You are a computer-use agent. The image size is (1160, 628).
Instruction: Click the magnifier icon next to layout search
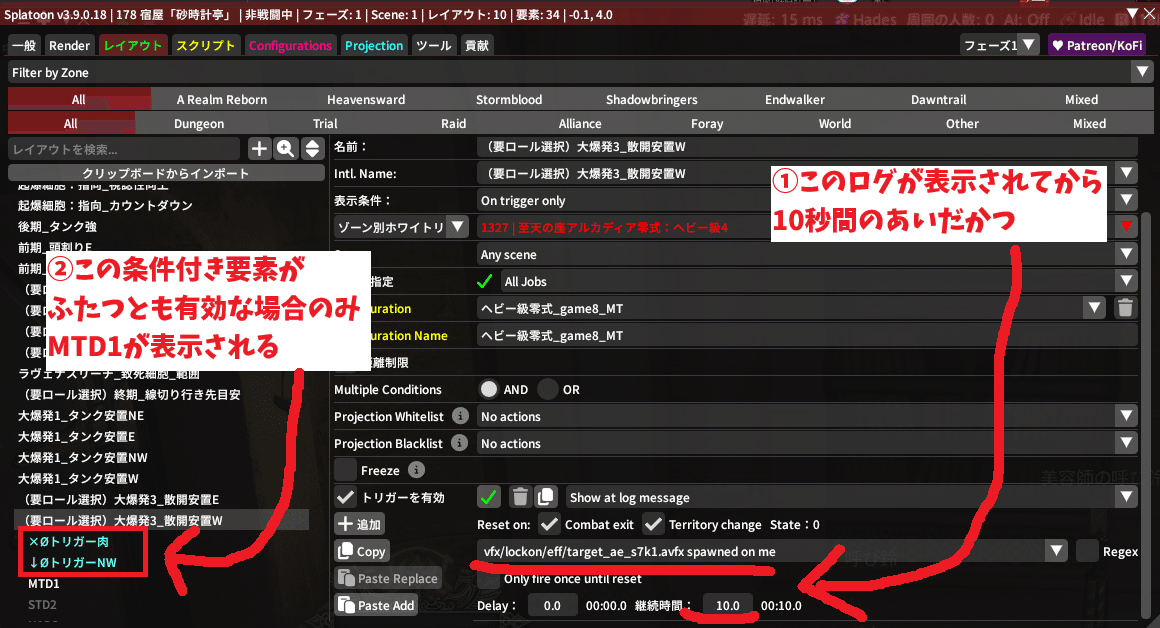tap(286, 148)
